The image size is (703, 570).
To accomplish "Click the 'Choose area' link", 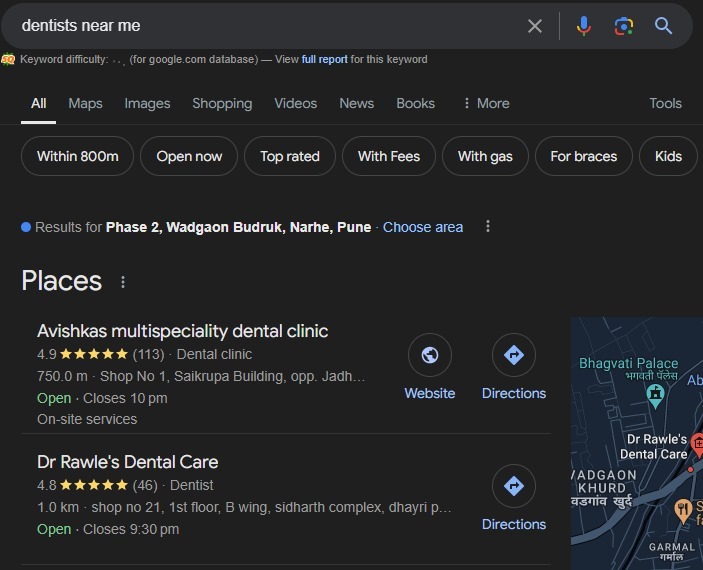I will click(423, 227).
